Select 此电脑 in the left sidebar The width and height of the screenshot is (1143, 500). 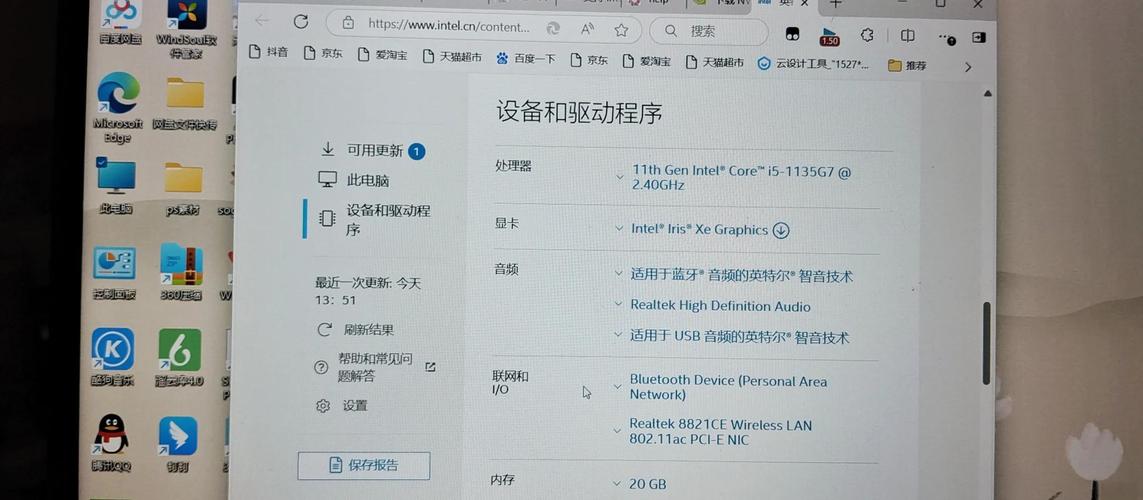pyautogui.click(x=366, y=180)
